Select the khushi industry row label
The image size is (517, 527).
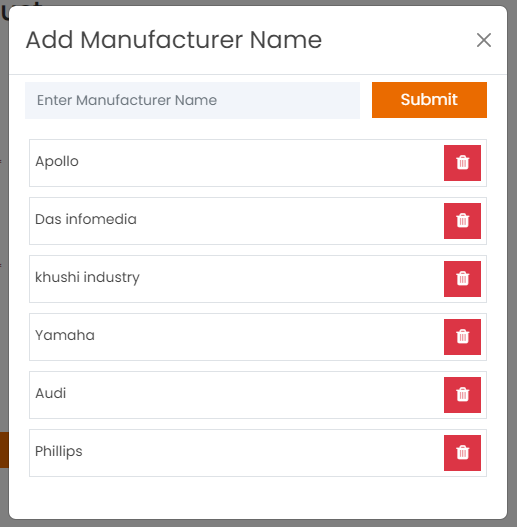(87, 278)
